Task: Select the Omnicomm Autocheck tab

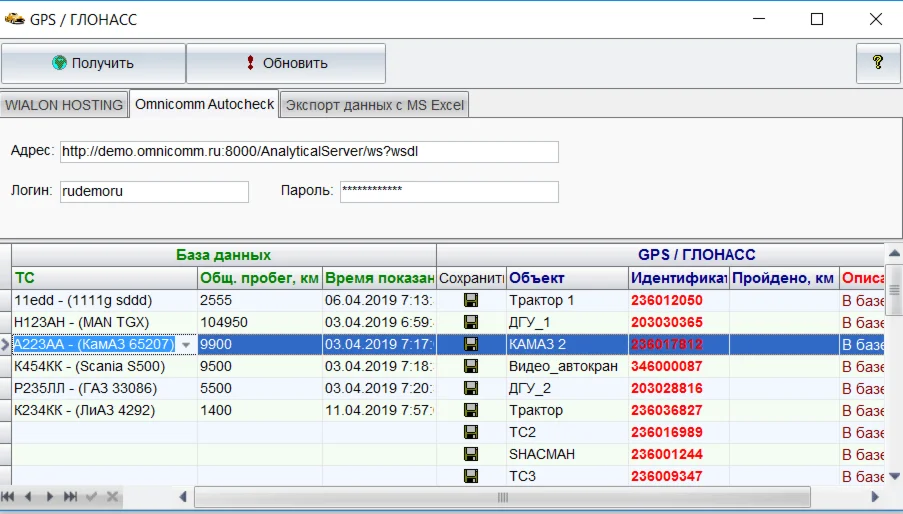Action: [204, 104]
